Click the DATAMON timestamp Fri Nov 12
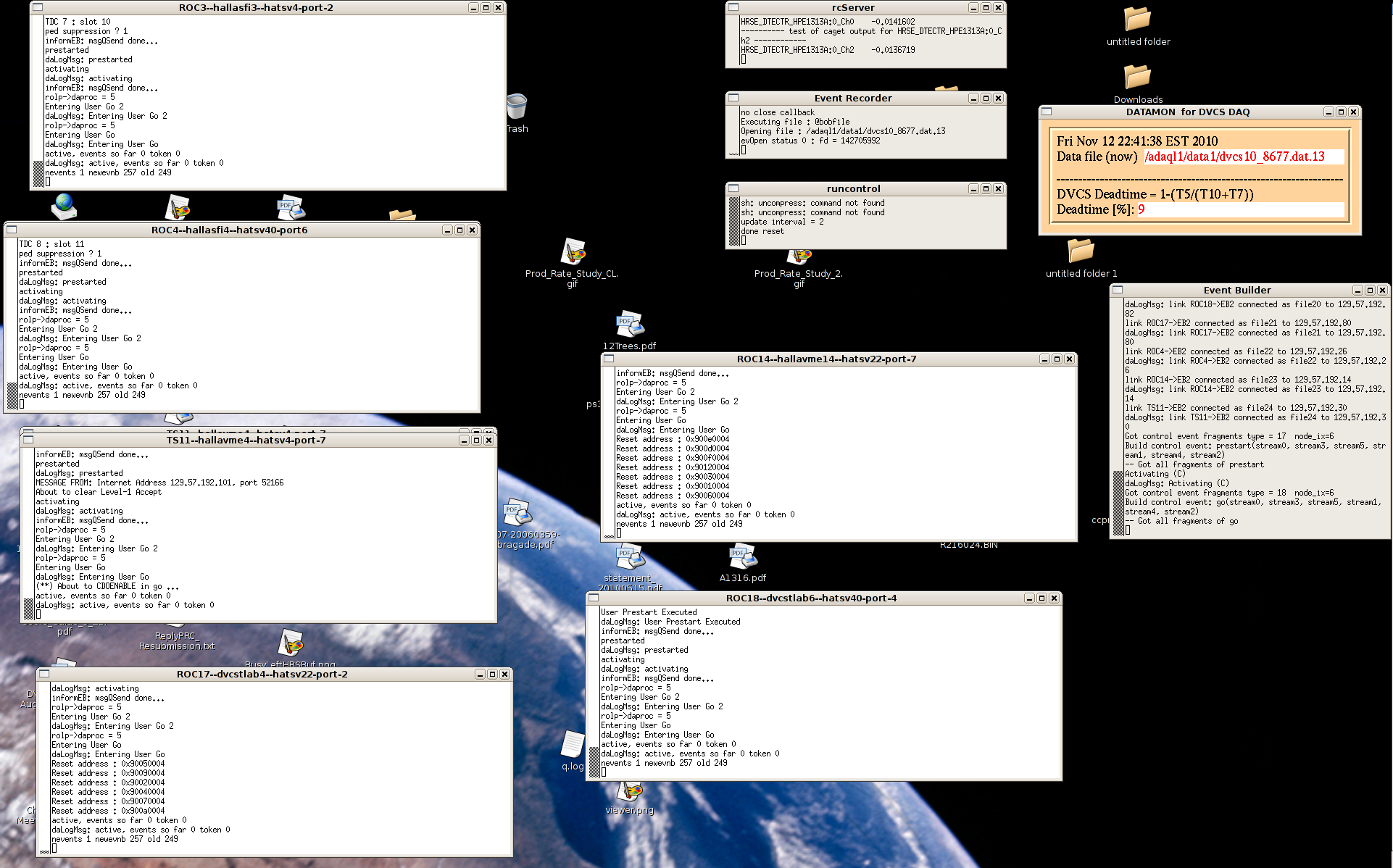 (x=1137, y=141)
